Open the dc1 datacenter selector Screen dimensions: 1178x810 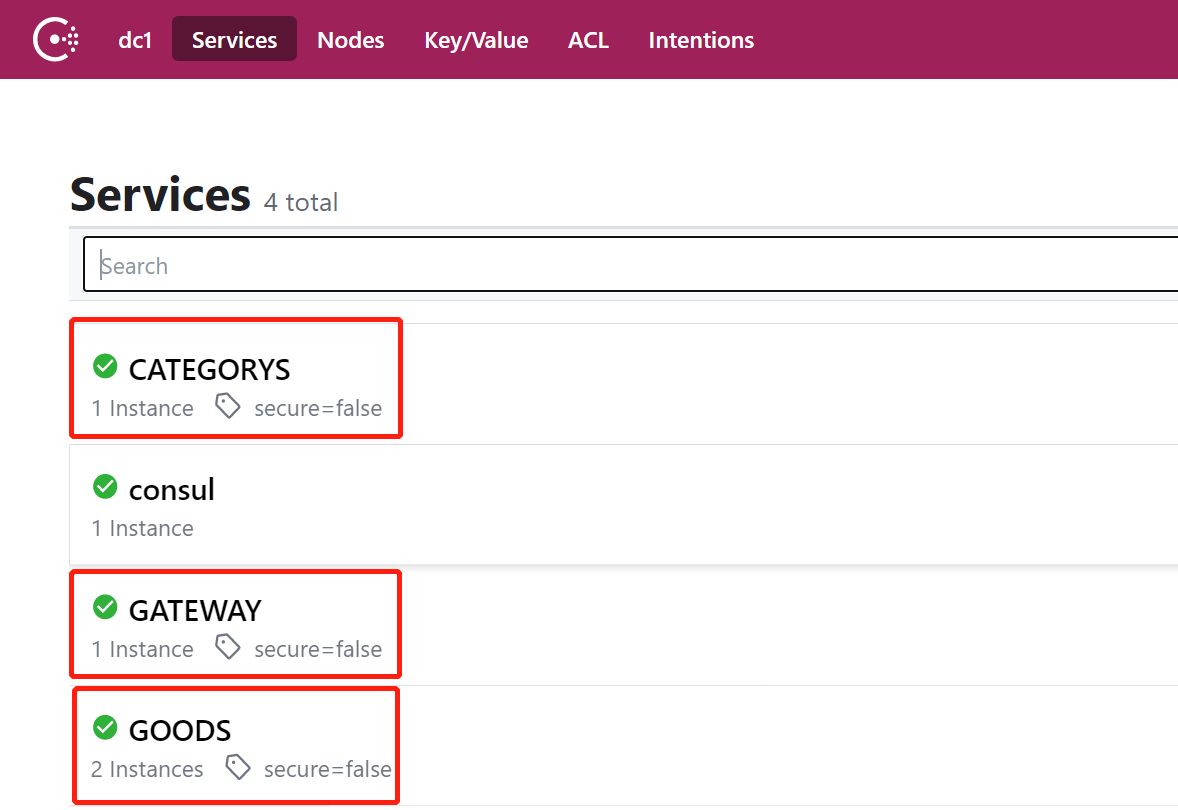(135, 40)
